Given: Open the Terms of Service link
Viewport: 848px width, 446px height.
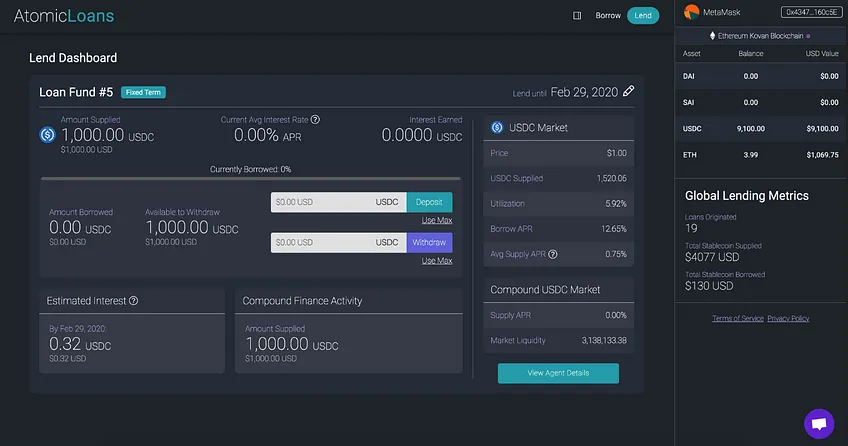Looking at the screenshot, I should (738, 318).
